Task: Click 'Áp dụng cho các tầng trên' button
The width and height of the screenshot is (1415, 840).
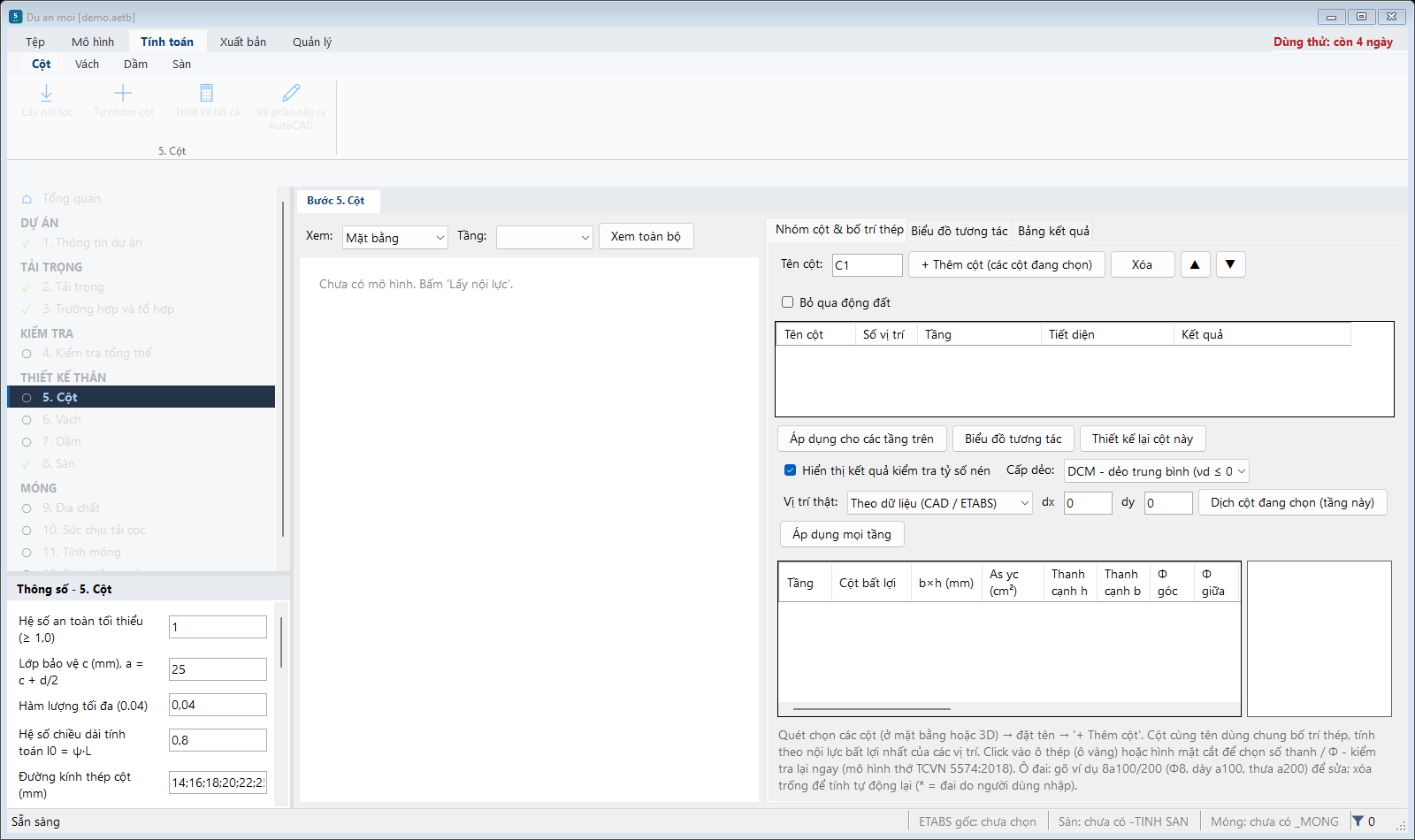Action: 861,439
